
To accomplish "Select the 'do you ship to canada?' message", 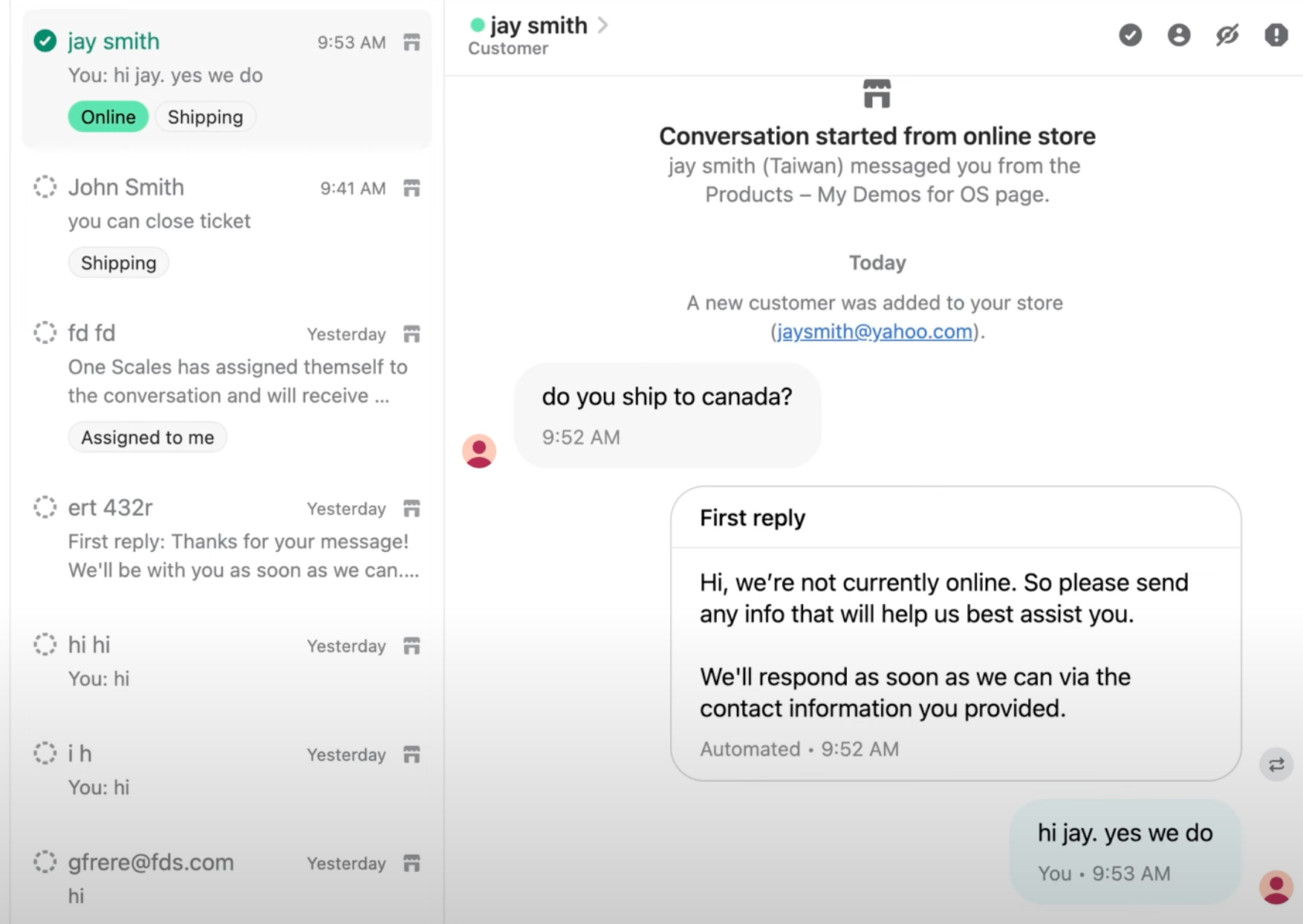I will [666, 397].
